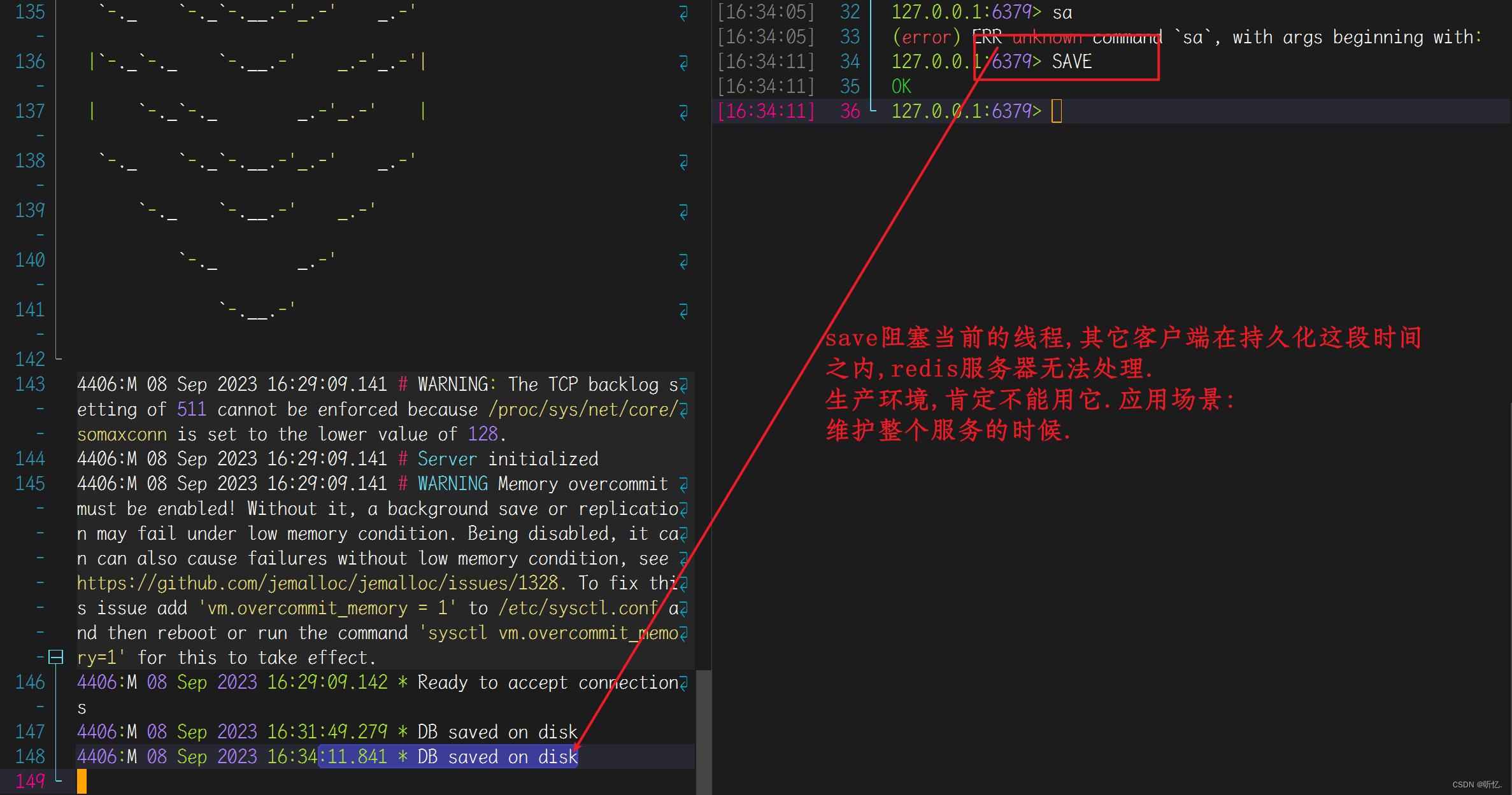Collapse the fold marker beside 'ry=1' line
The height and width of the screenshot is (795, 1512).
(56, 657)
